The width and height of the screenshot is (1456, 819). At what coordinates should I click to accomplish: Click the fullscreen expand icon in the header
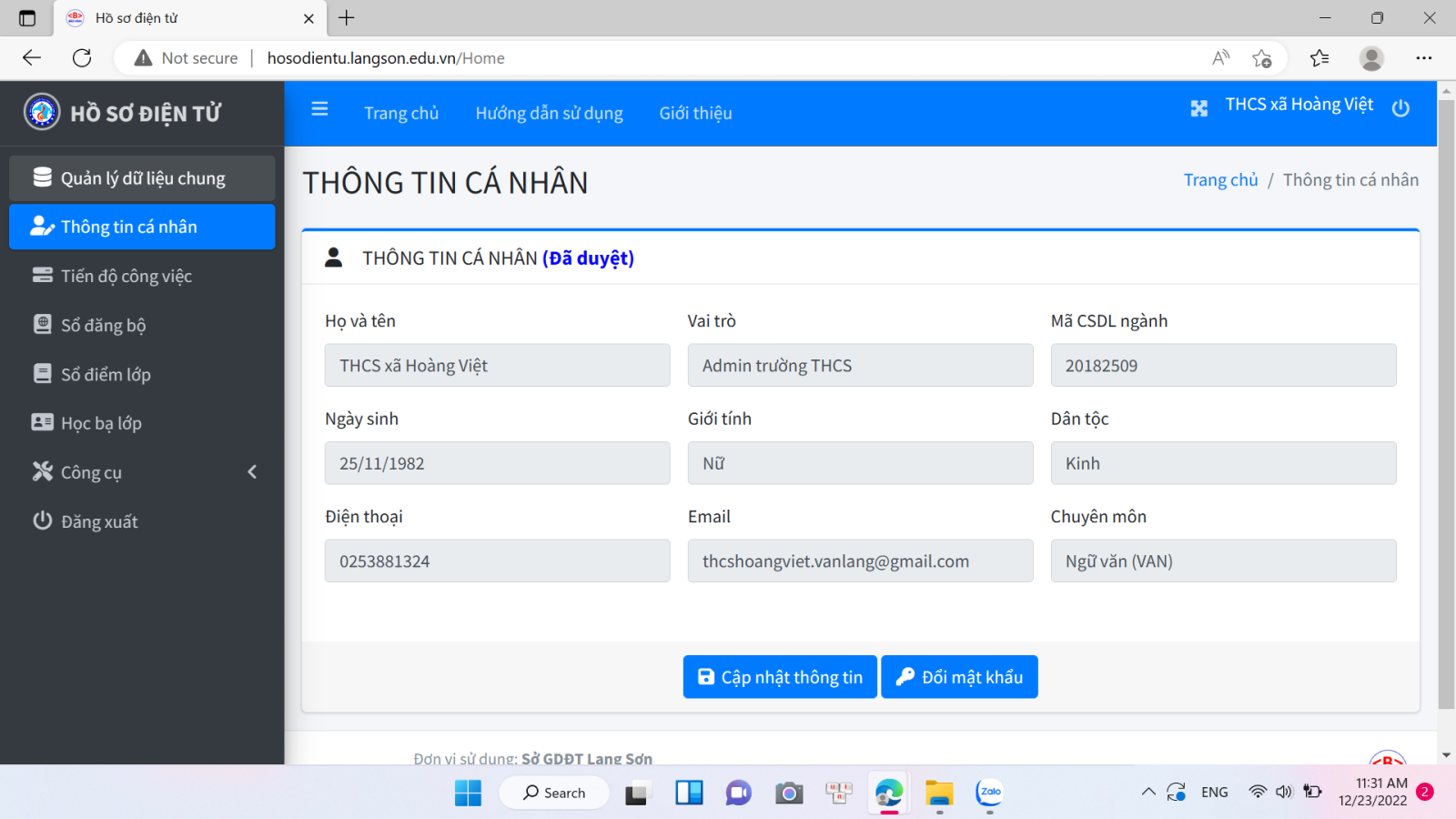(x=1199, y=108)
